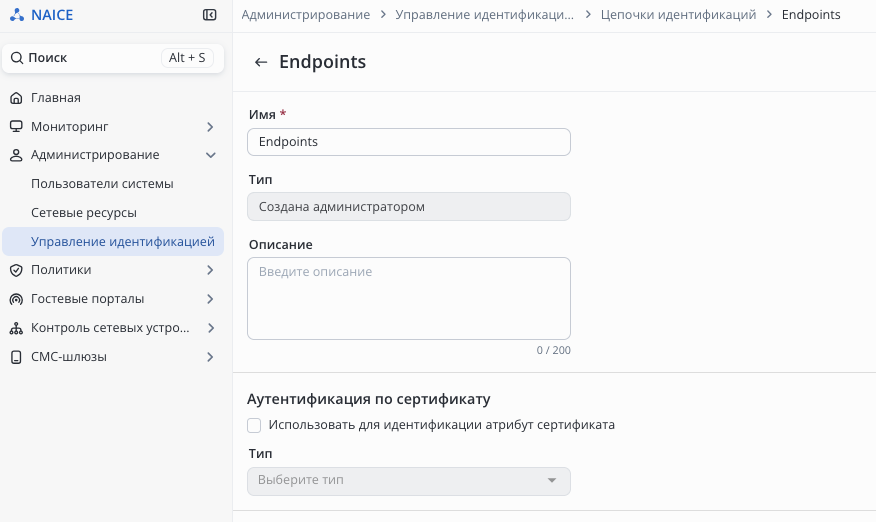The width and height of the screenshot is (876, 522).
Task: Go back using the arrow icon
Action: tap(261, 62)
